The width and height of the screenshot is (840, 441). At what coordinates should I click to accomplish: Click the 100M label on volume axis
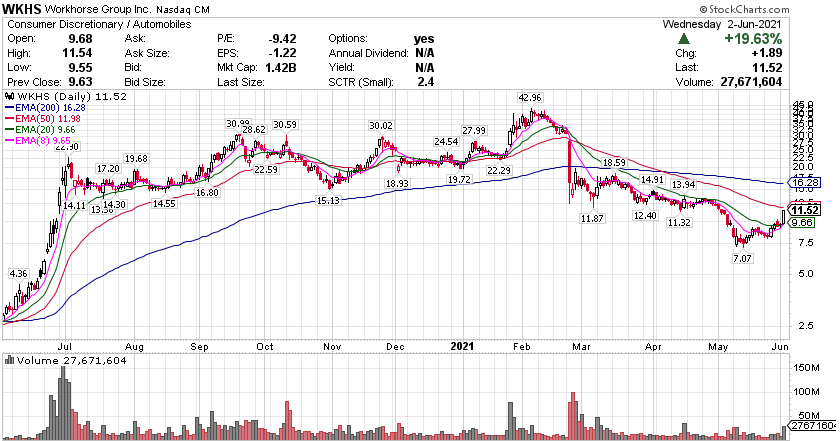[806, 392]
